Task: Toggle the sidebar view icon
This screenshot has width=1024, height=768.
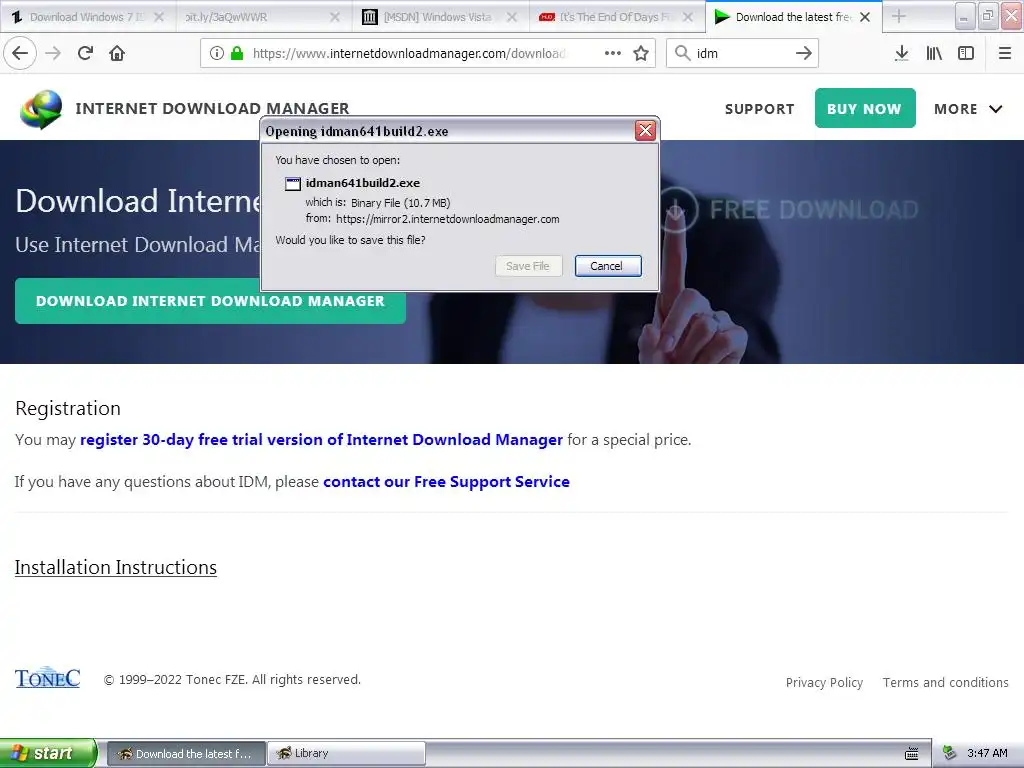Action: pyautogui.click(x=966, y=53)
